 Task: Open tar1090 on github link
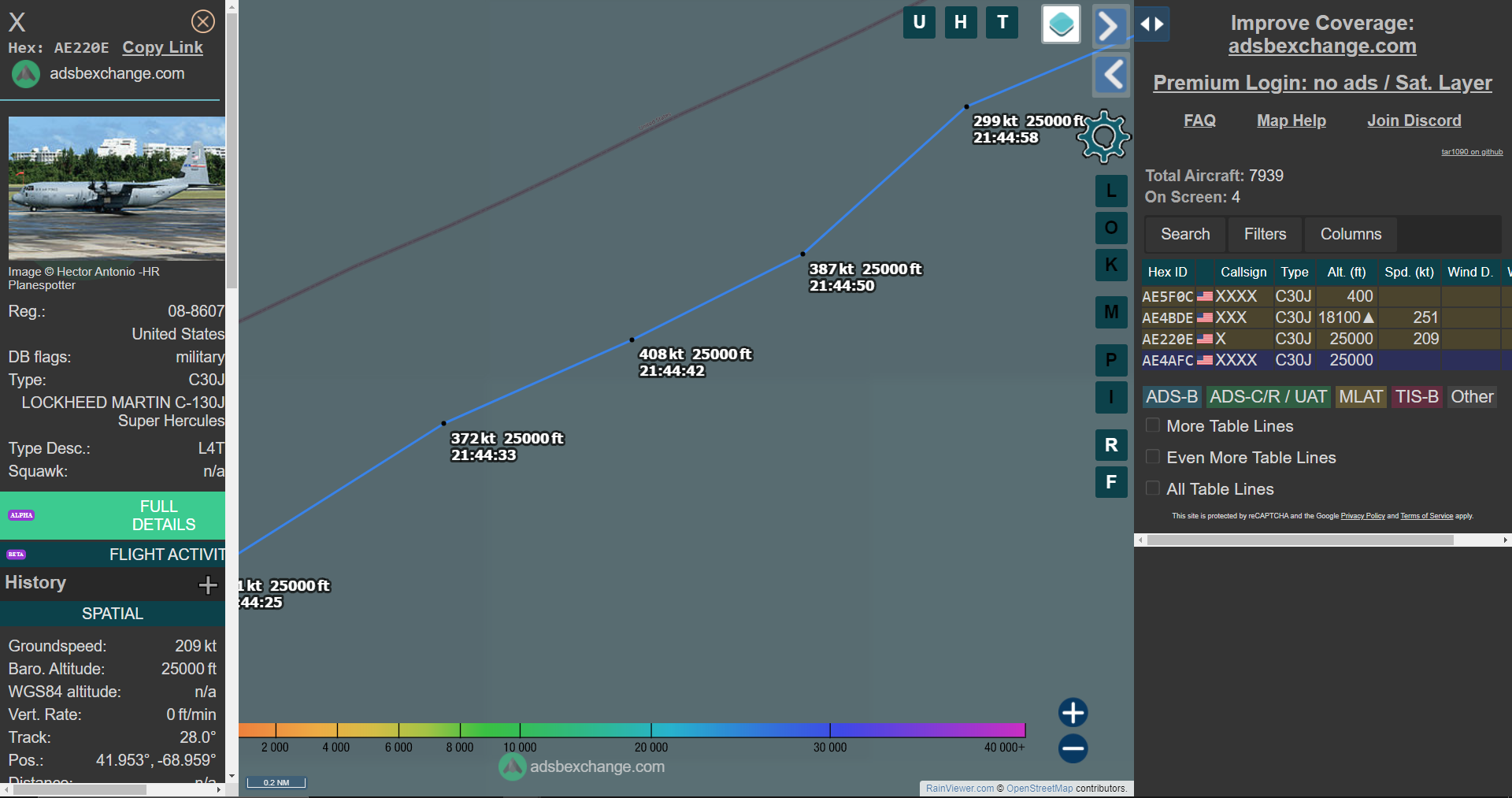[1472, 152]
